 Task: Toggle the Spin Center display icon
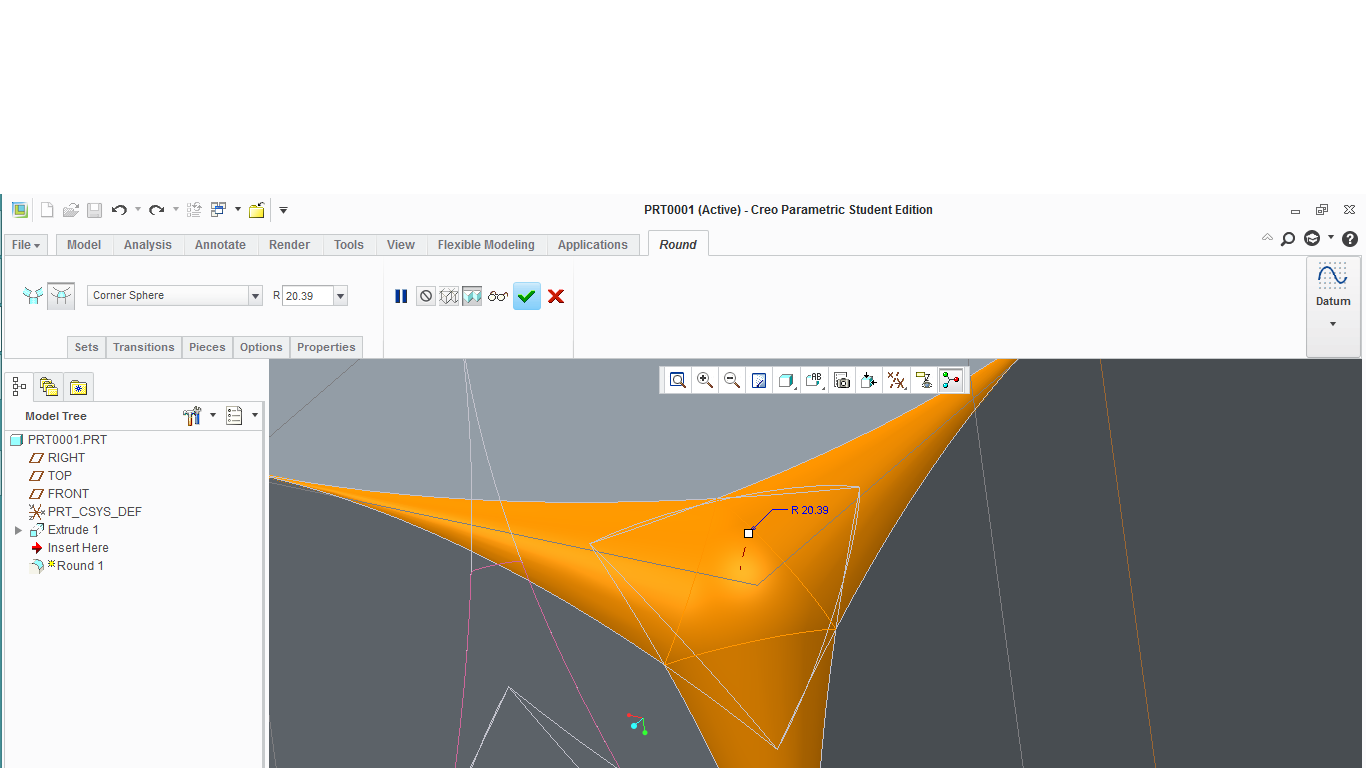[x=950, y=380]
